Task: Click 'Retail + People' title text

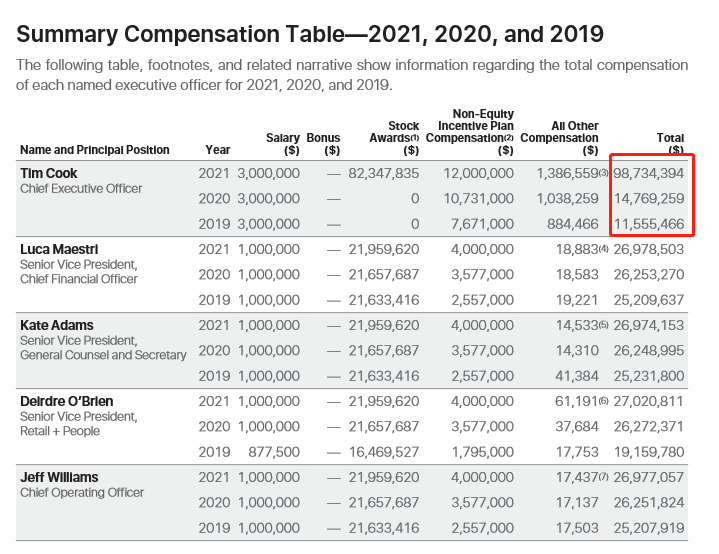Action: point(60,431)
